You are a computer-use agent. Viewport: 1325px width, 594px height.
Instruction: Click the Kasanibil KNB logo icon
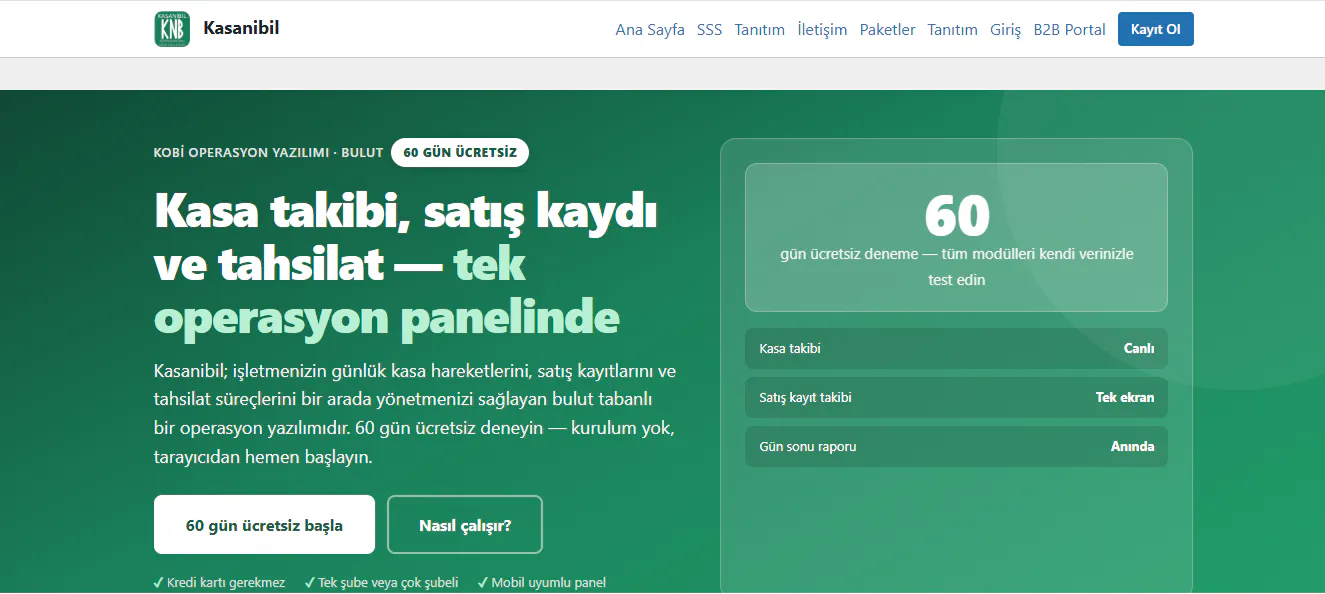tap(172, 29)
